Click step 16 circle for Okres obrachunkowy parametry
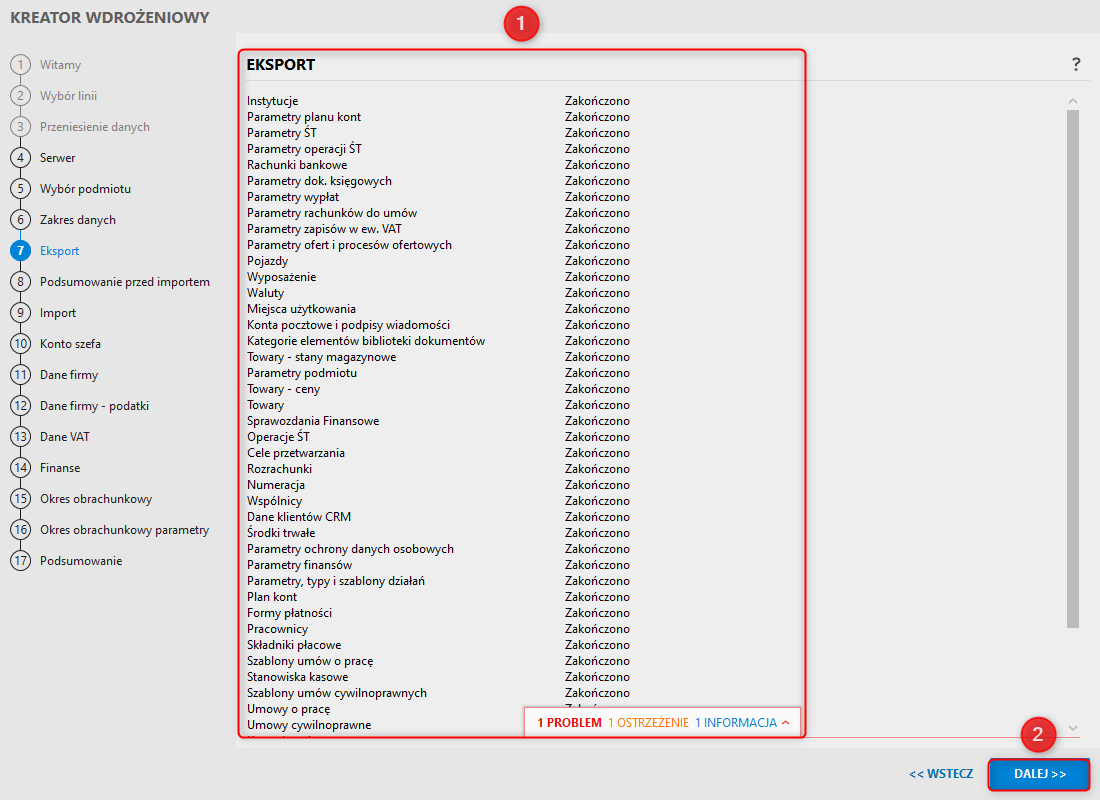This screenshot has height=800, width=1100. pos(20,529)
